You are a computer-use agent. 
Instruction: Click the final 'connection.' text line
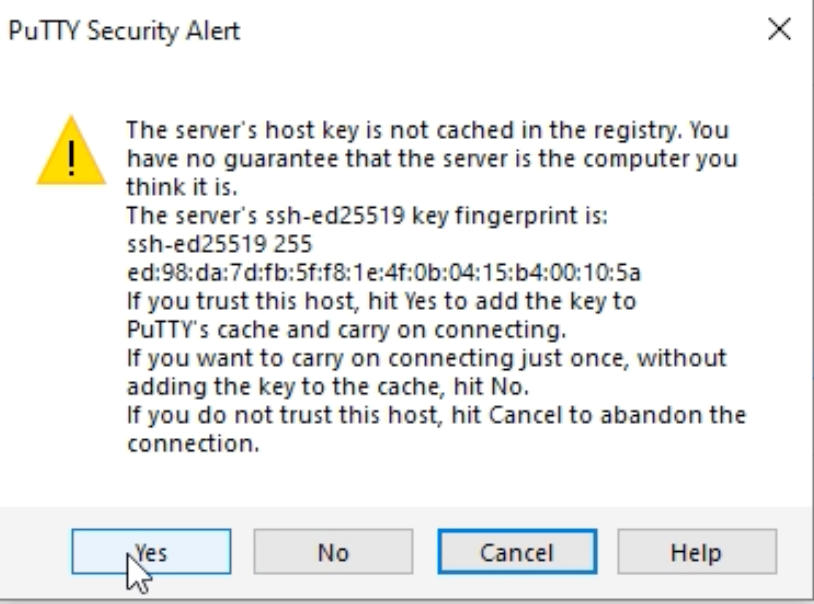coord(193,444)
